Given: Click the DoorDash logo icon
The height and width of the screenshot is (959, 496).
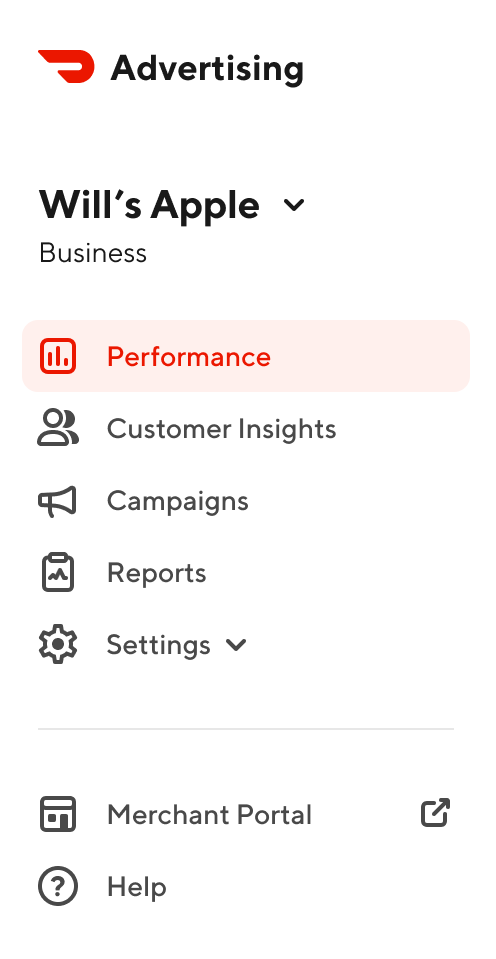Looking at the screenshot, I should tap(66, 66).
